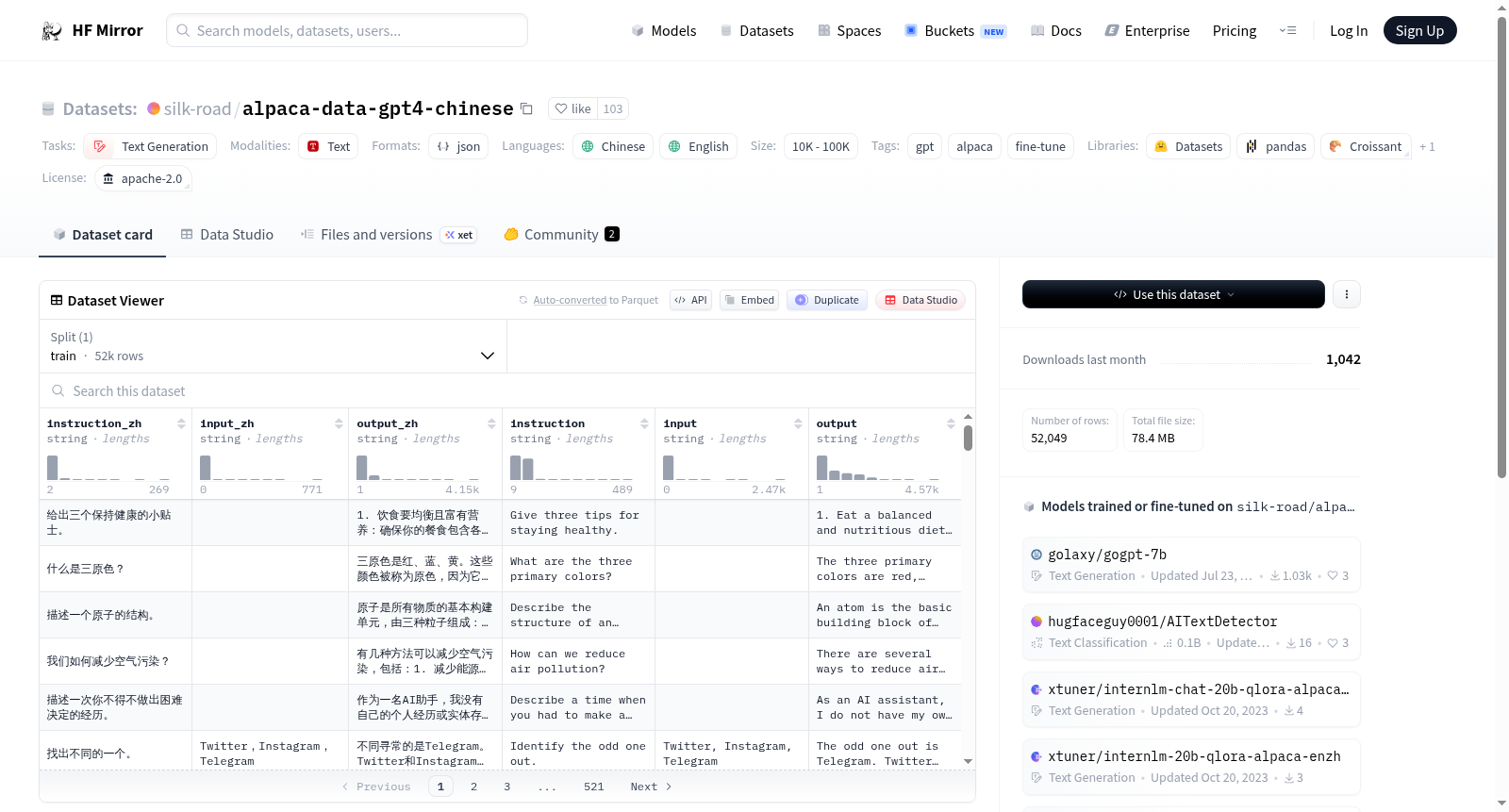The height and width of the screenshot is (812, 1509).
Task: Go to the Next page of rows
Action: [651, 787]
